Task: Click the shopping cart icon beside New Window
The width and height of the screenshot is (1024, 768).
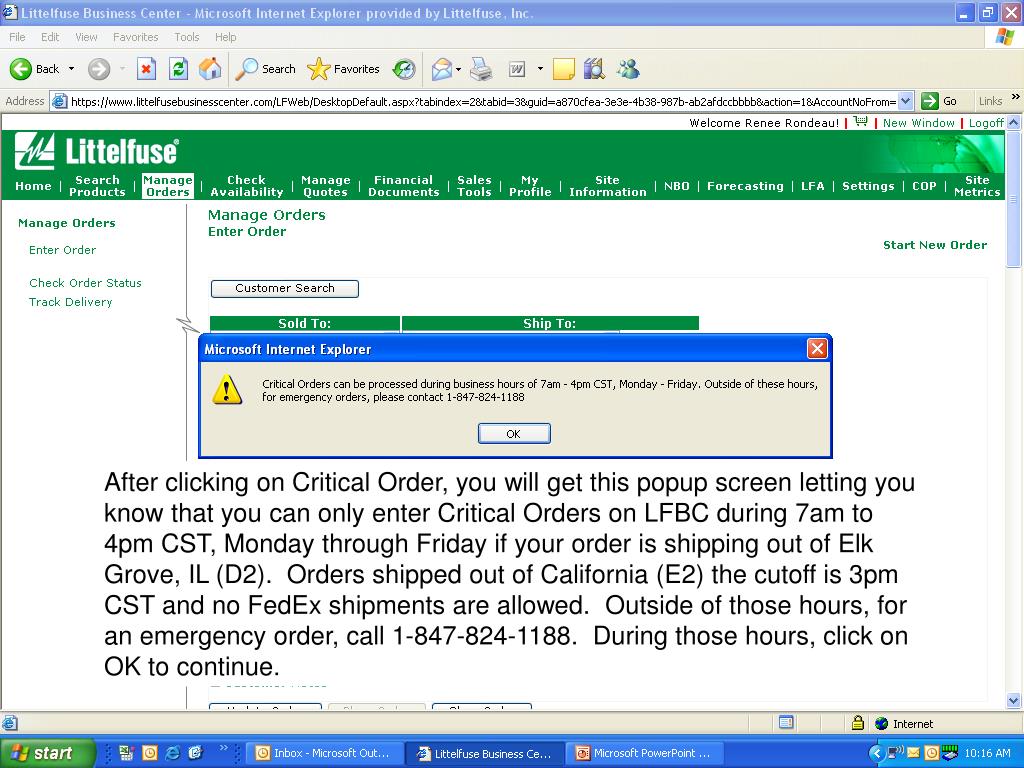Action: pos(861,121)
